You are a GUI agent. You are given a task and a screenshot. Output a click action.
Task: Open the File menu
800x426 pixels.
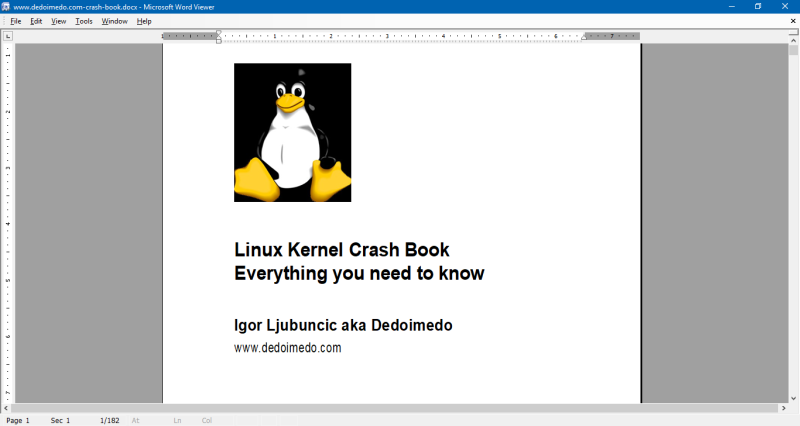pyautogui.click(x=16, y=21)
